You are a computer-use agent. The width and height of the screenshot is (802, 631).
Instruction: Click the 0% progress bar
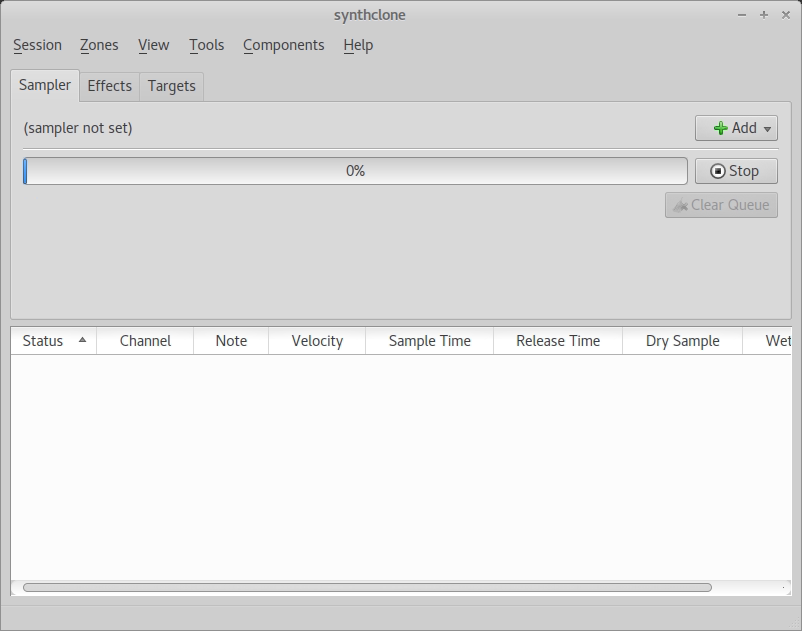pos(355,171)
